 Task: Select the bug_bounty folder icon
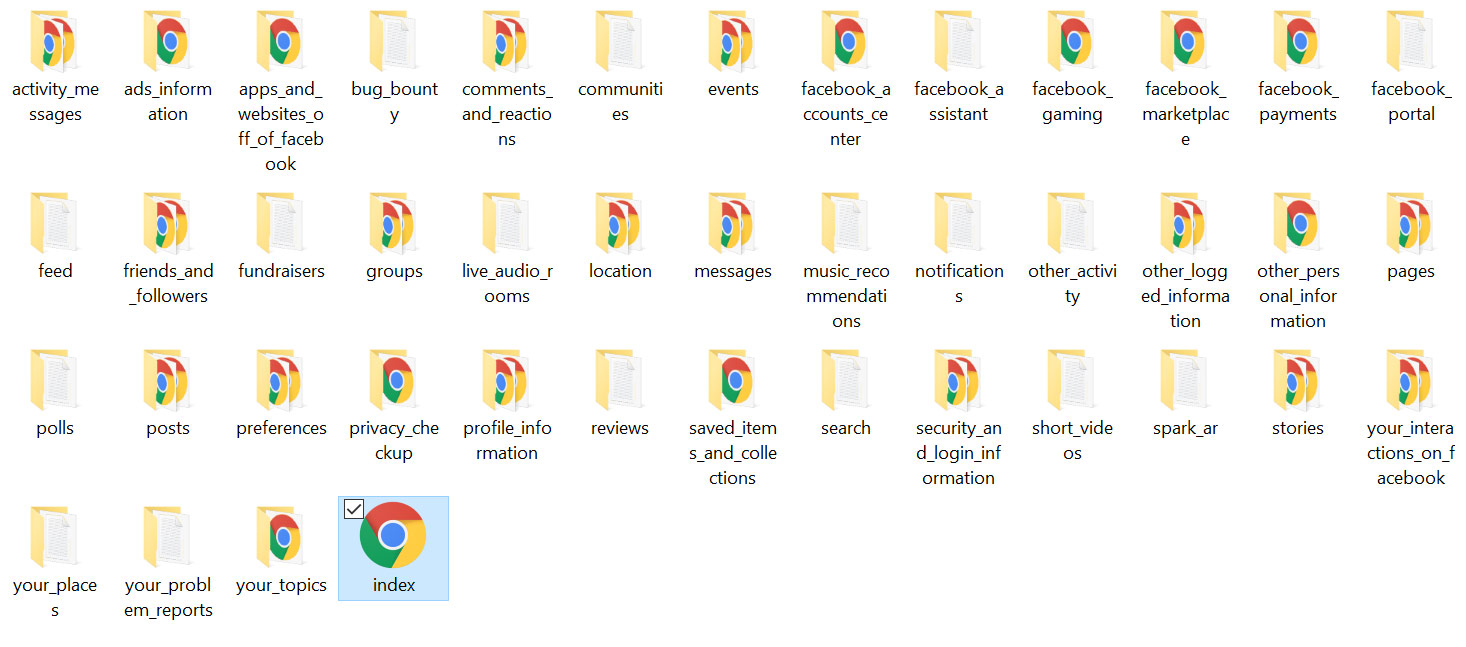click(x=394, y=41)
